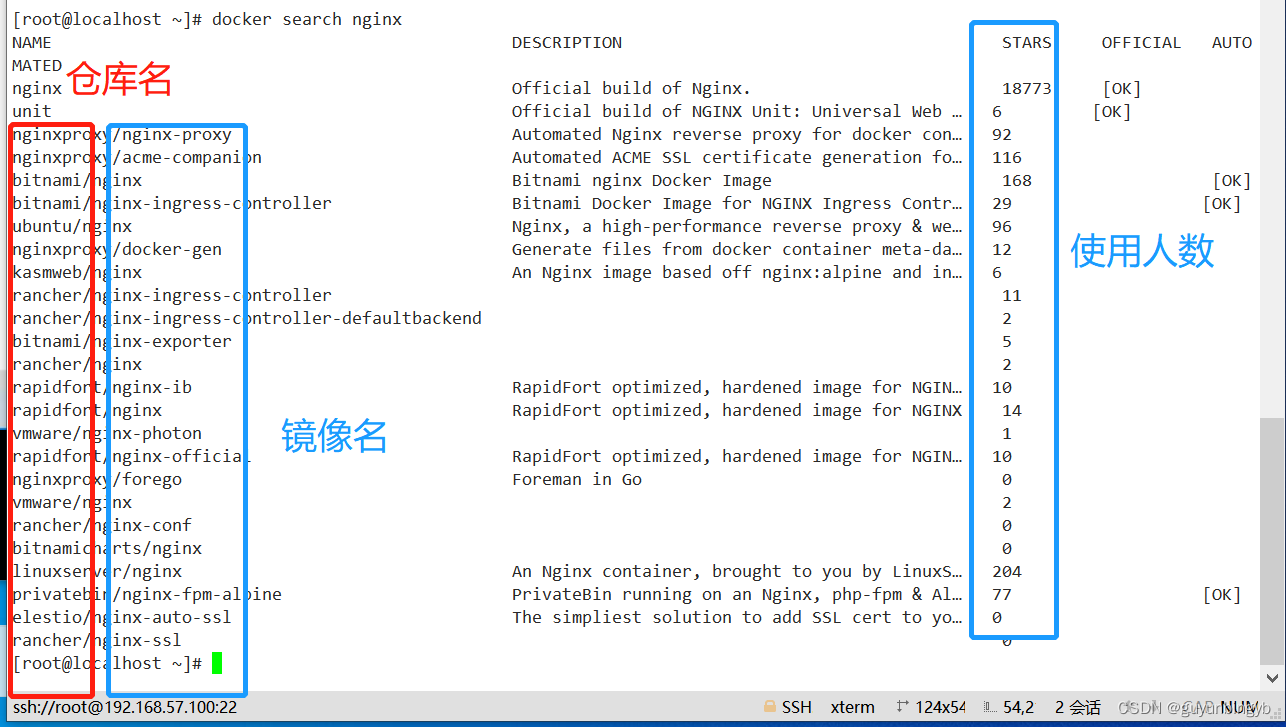Click the rancher/nginx-ssl image name
Viewport: 1286px width, 727px height.
click(97, 640)
